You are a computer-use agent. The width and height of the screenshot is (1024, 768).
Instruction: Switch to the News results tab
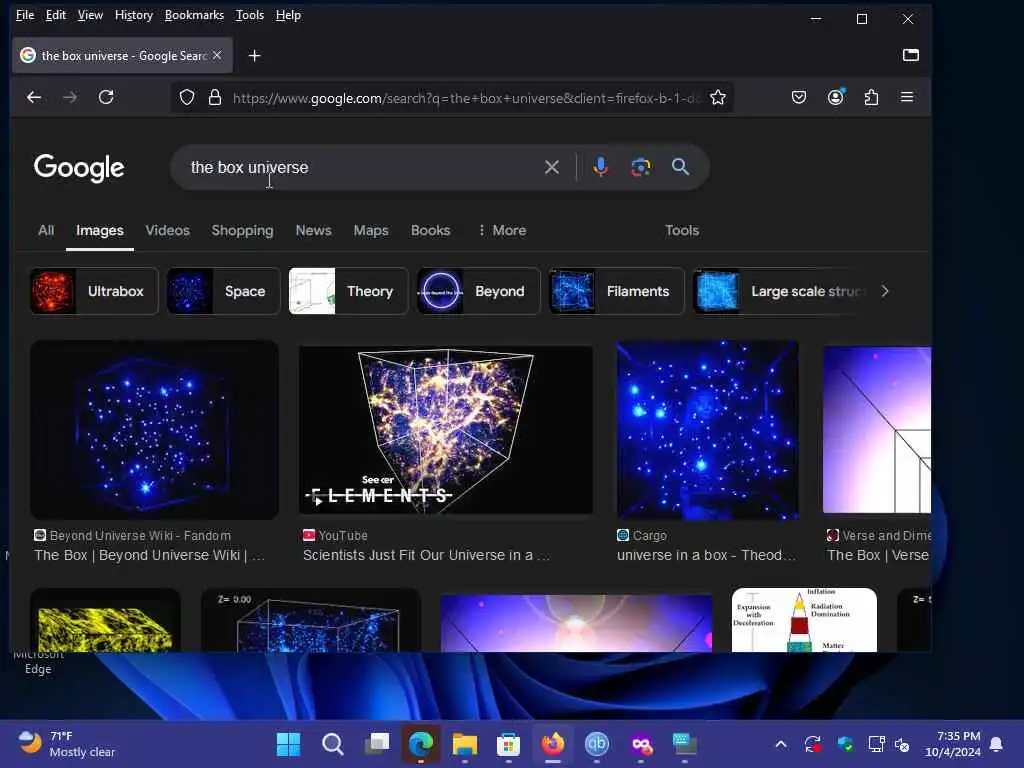(x=313, y=231)
